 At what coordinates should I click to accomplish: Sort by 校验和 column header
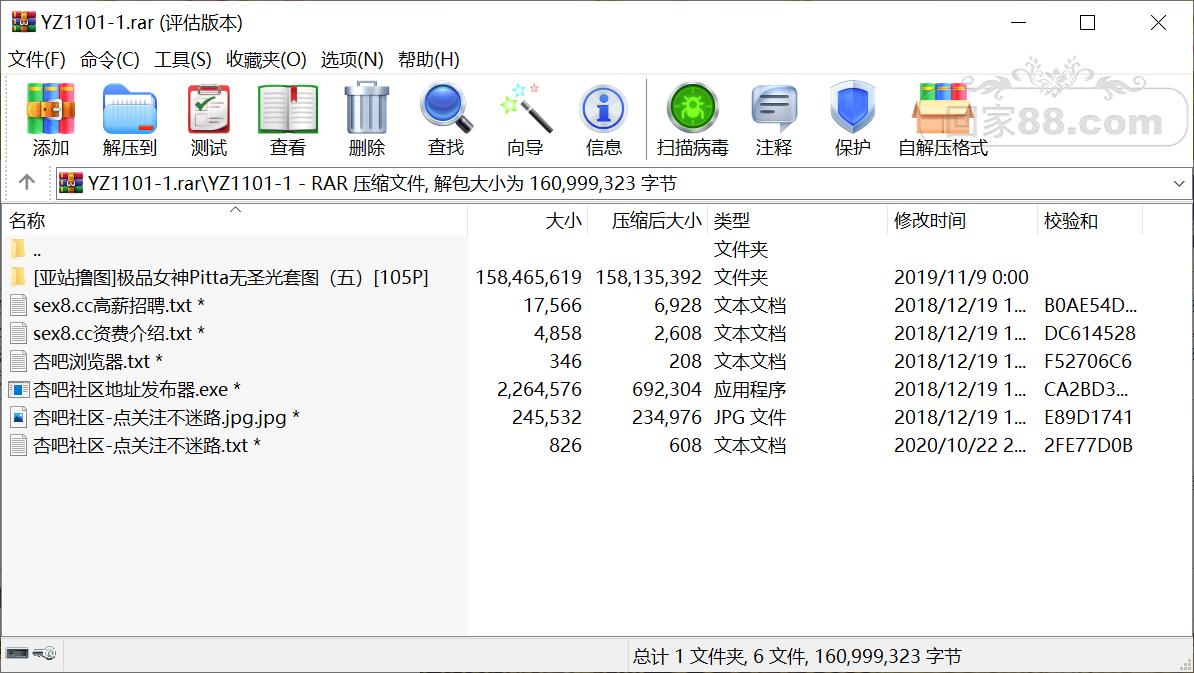coord(1090,221)
